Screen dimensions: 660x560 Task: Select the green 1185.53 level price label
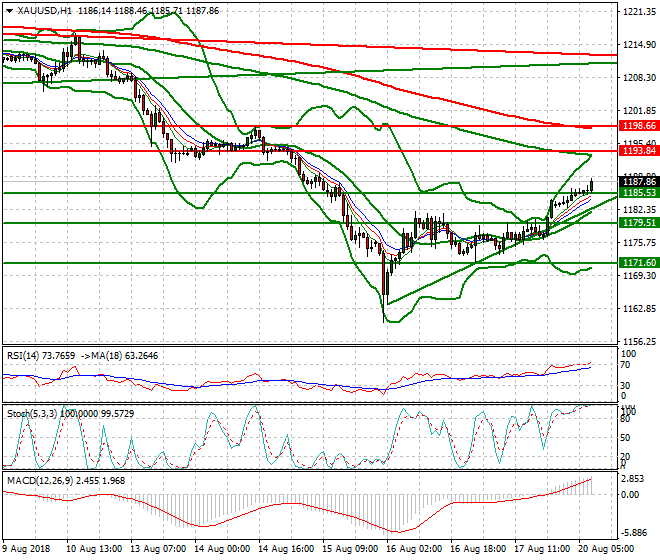[x=639, y=192]
